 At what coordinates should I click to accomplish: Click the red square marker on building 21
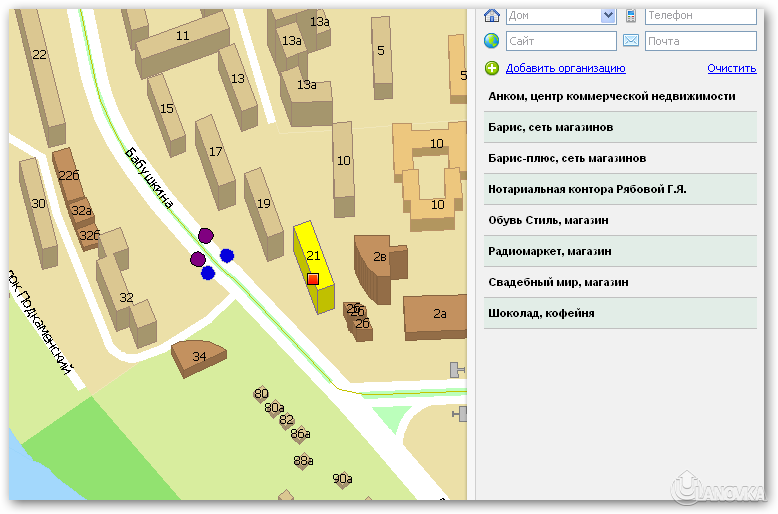click(313, 279)
